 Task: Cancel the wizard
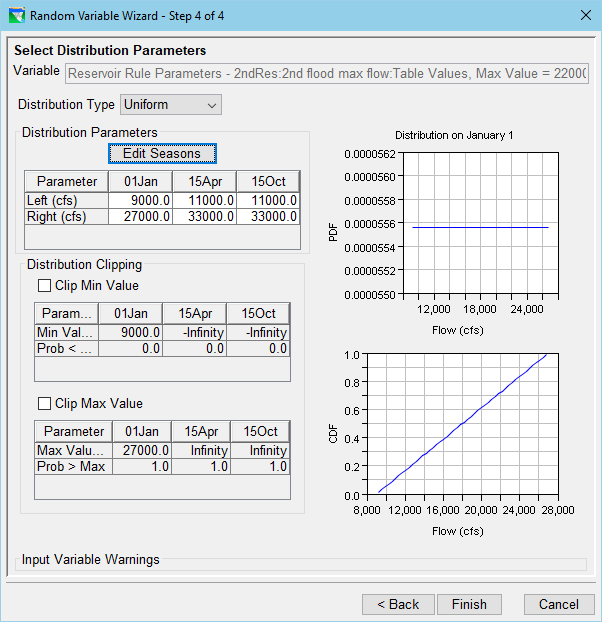coord(558,604)
